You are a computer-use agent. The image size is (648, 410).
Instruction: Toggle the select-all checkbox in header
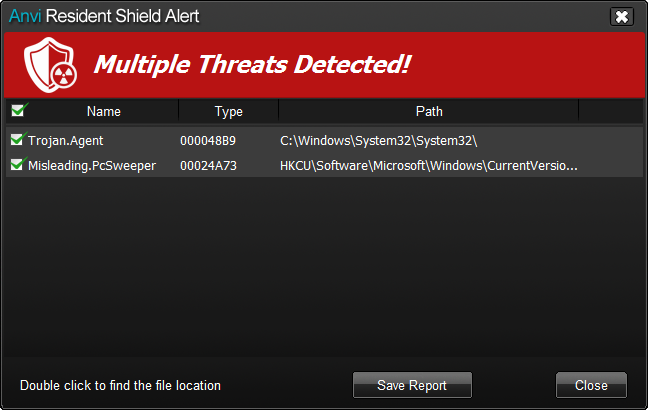pyautogui.click(x=19, y=110)
